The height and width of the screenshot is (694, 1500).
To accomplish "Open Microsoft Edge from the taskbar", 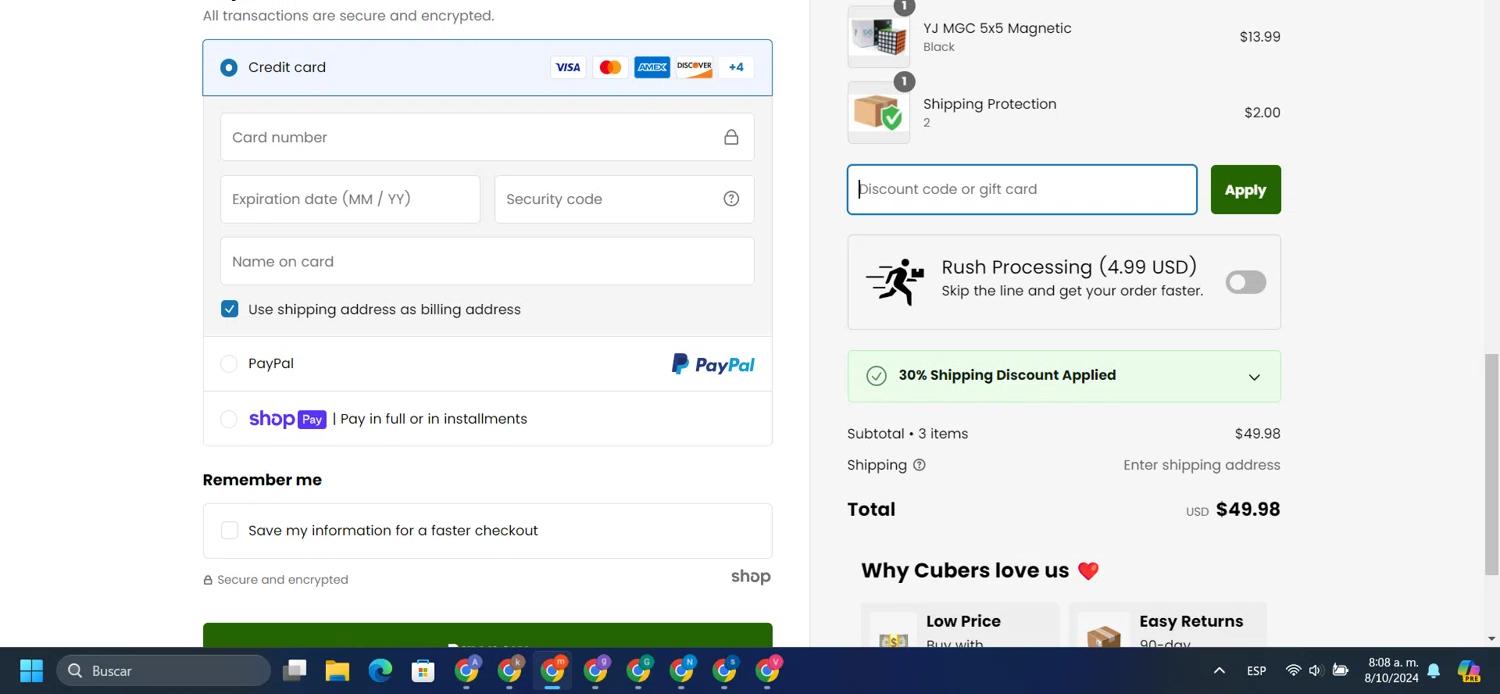I will point(380,671).
